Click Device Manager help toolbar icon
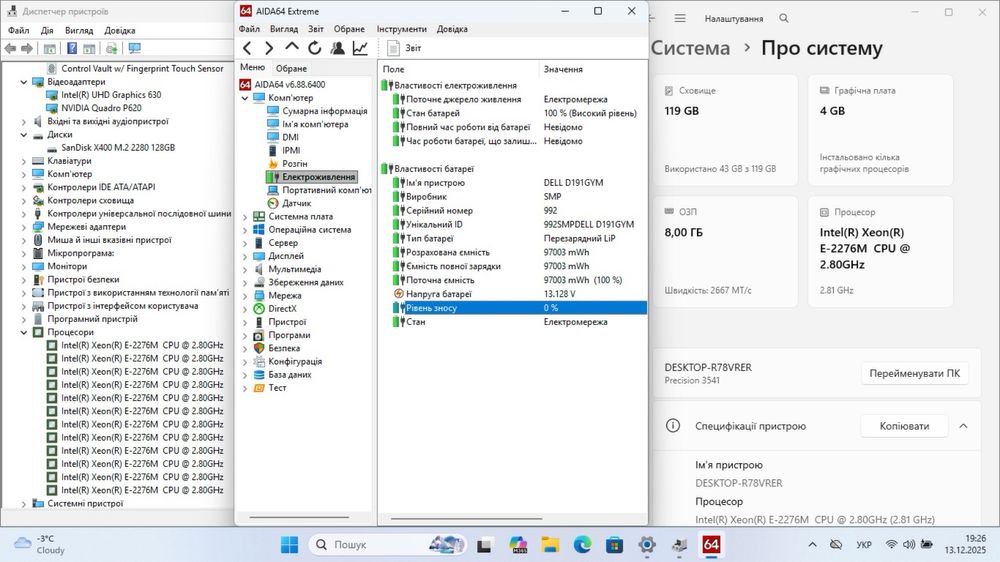 coord(72,48)
